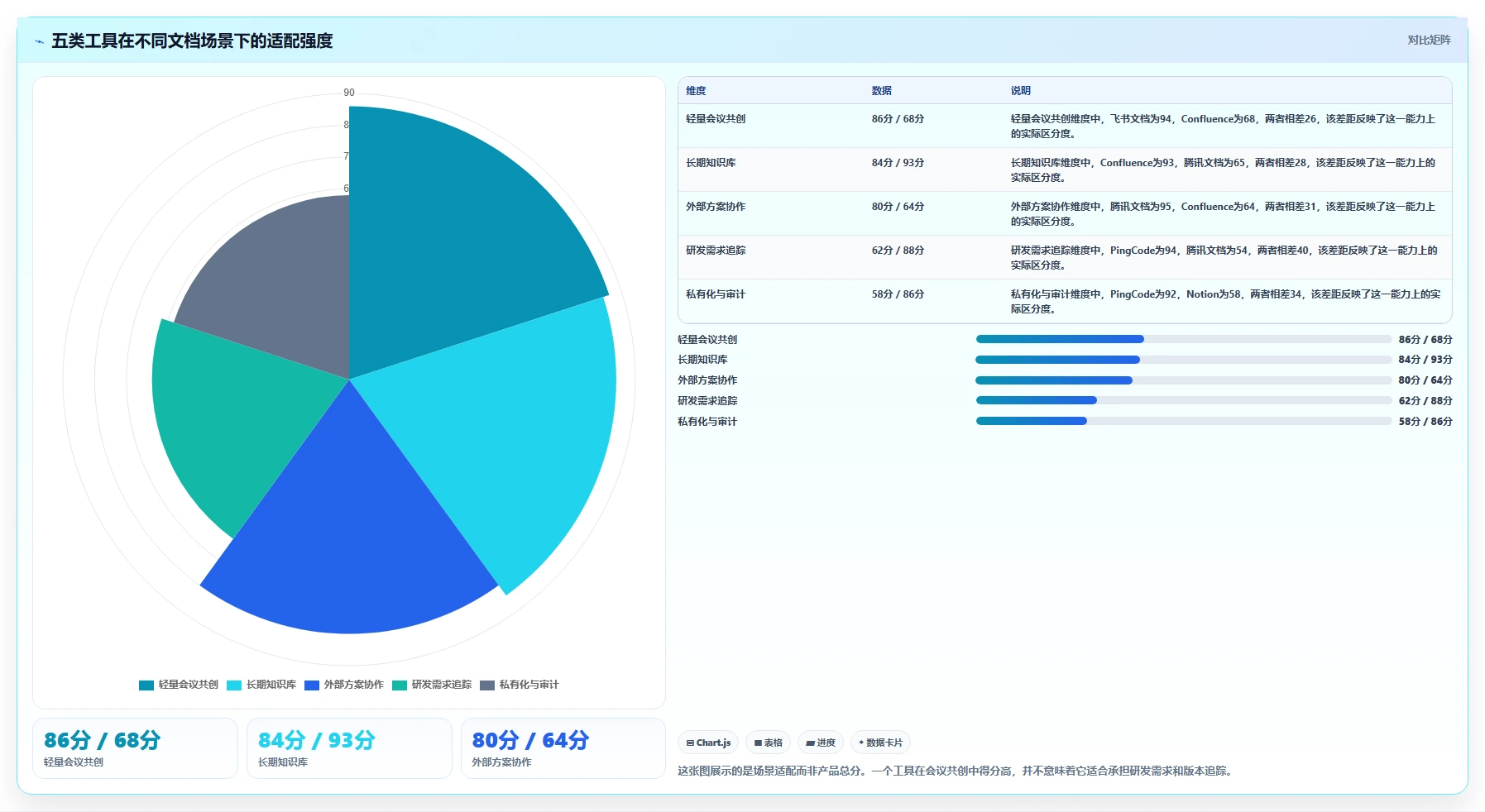Open the 轻量会议共创 data card

pyautogui.click(x=135, y=748)
